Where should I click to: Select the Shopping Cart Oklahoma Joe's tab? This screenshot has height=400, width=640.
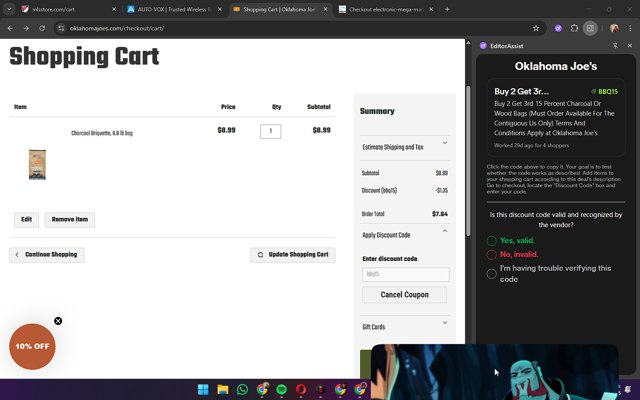[280, 9]
